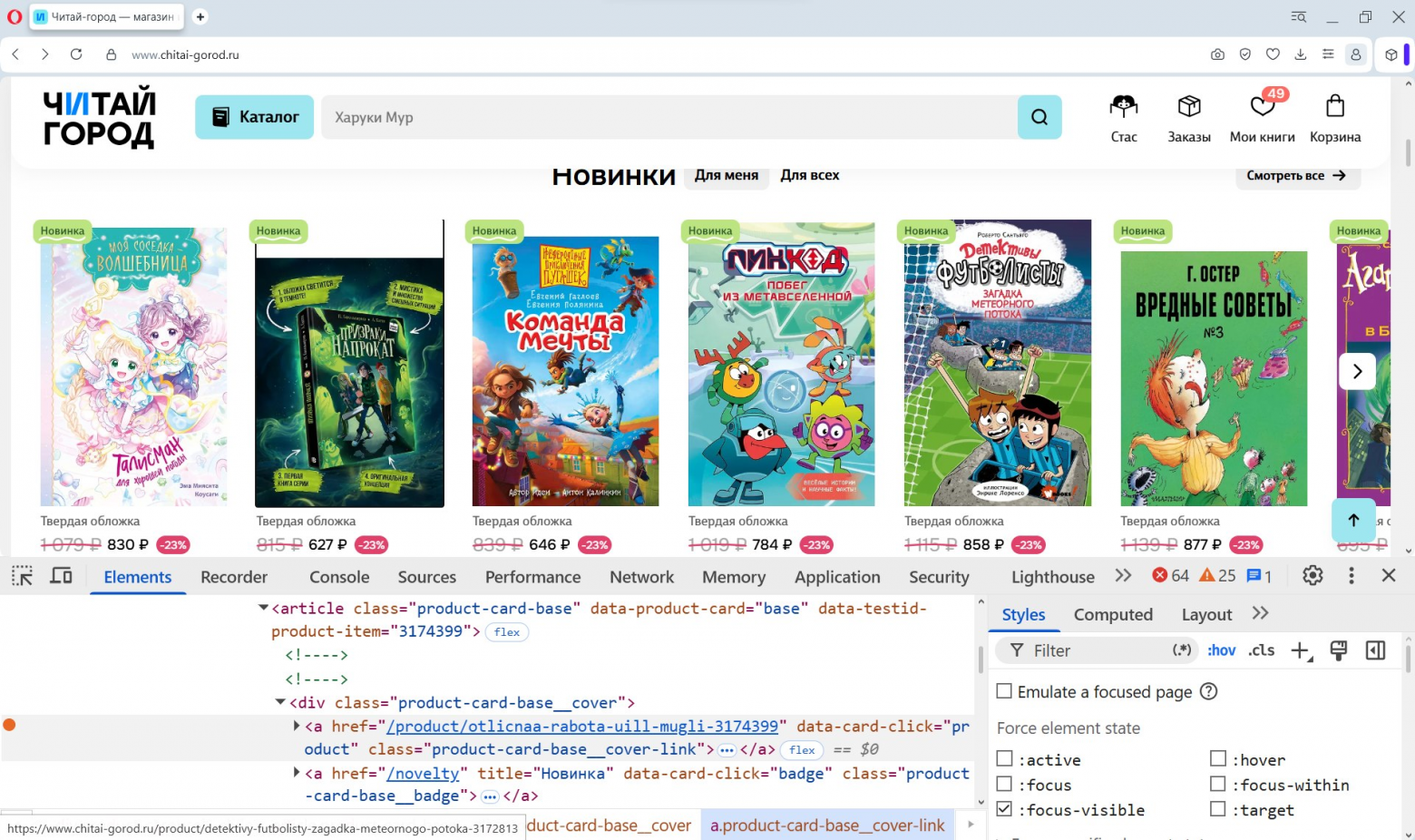The image size is (1415, 840).
Task: Expand the /novelty badge anchor node
Action: (297, 773)
